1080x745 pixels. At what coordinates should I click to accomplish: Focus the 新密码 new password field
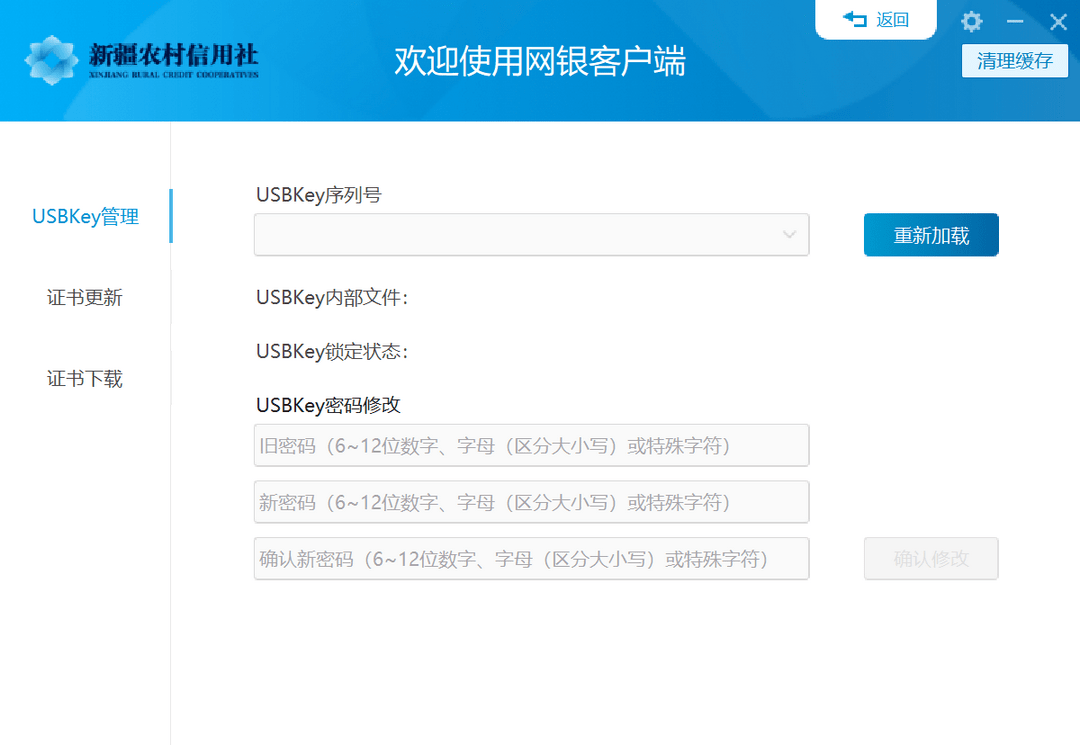coord(531,502)
